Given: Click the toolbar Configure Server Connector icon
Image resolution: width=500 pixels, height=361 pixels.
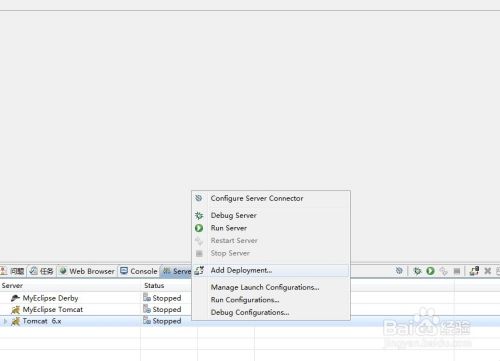Looking at the screenshot, I should tap(399, 271).
